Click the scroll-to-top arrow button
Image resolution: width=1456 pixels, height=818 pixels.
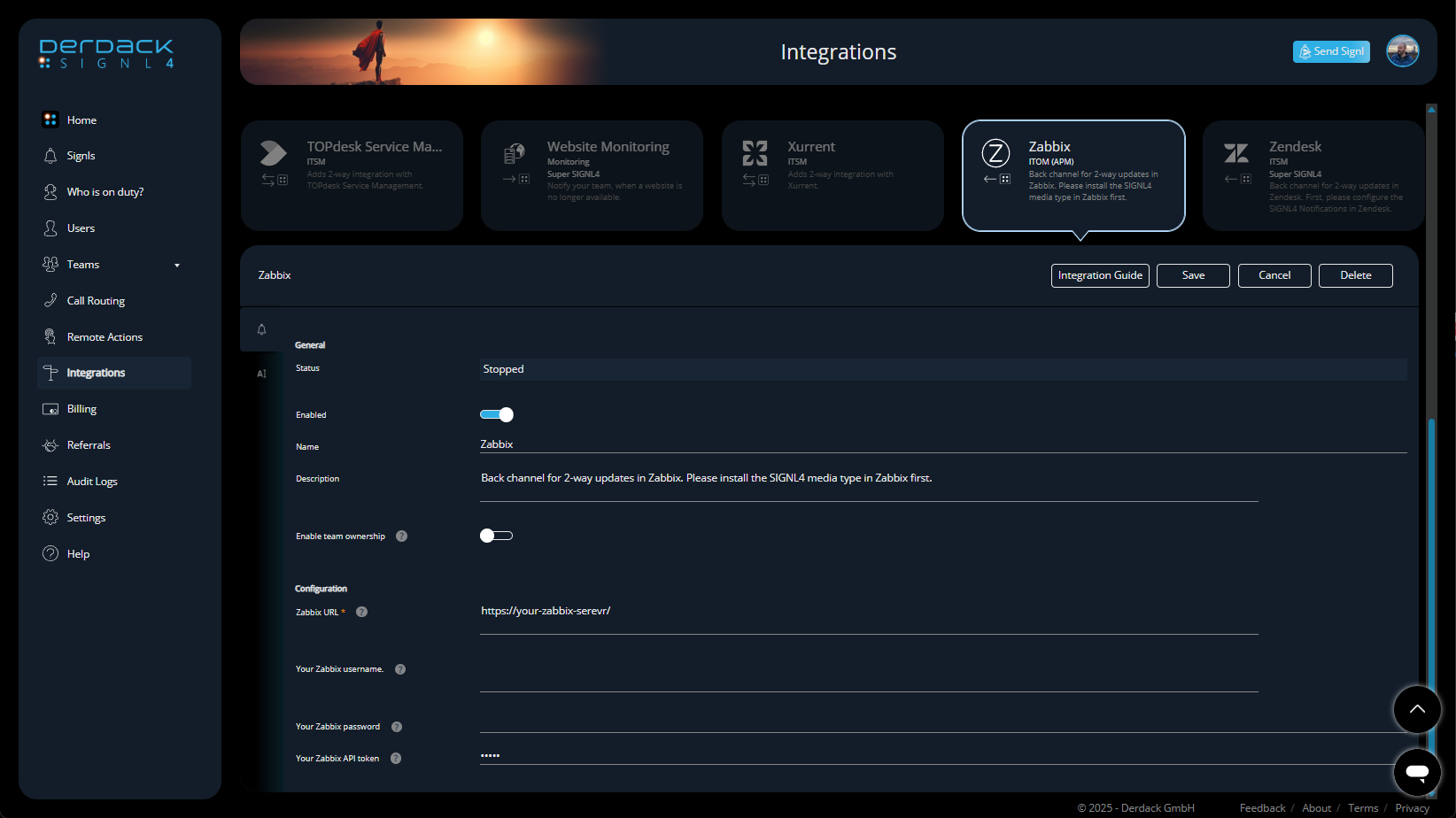[x=1417, y=709]
